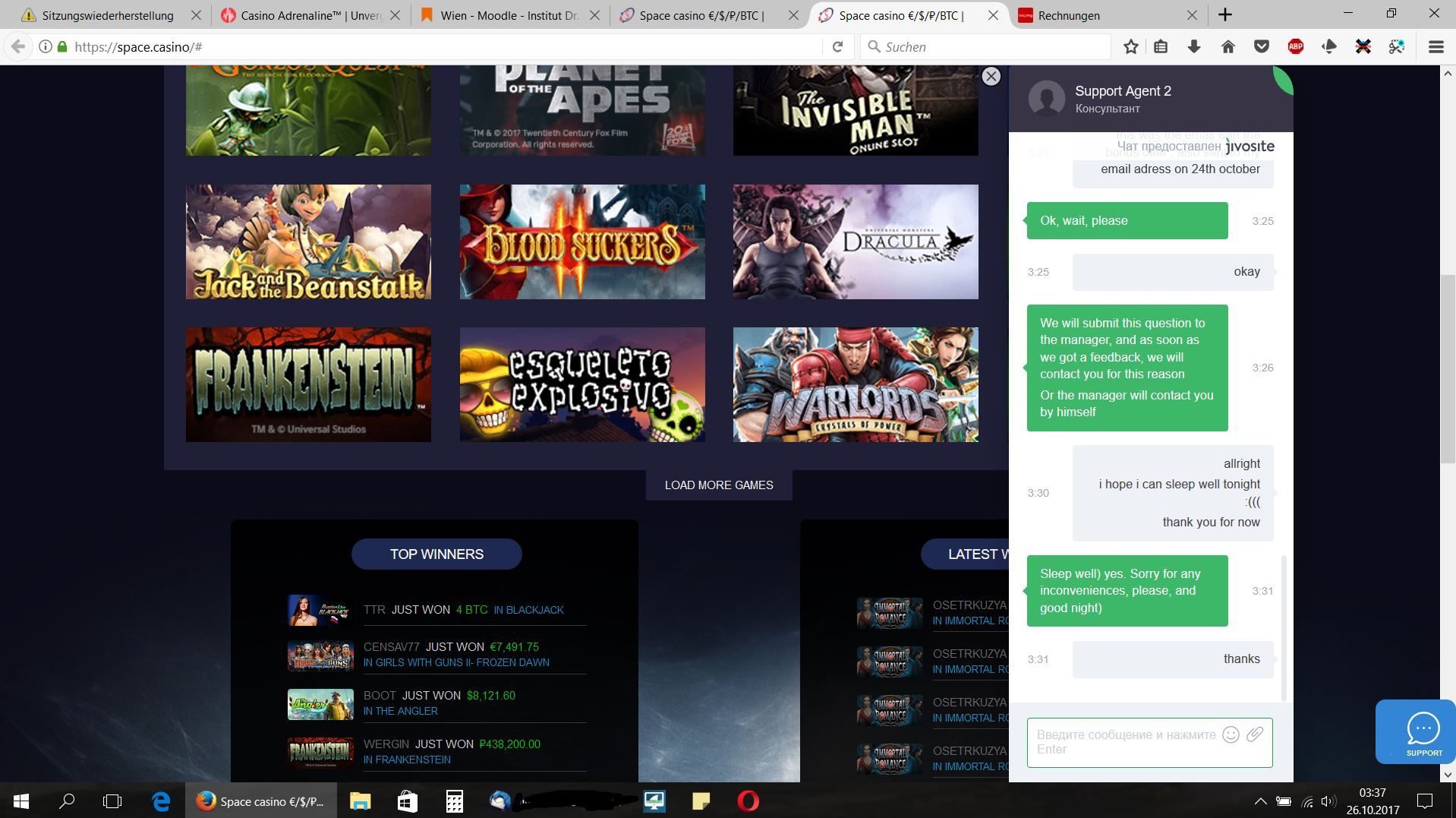Click the IN THE ANGLER link

click(x=400, y=711)
